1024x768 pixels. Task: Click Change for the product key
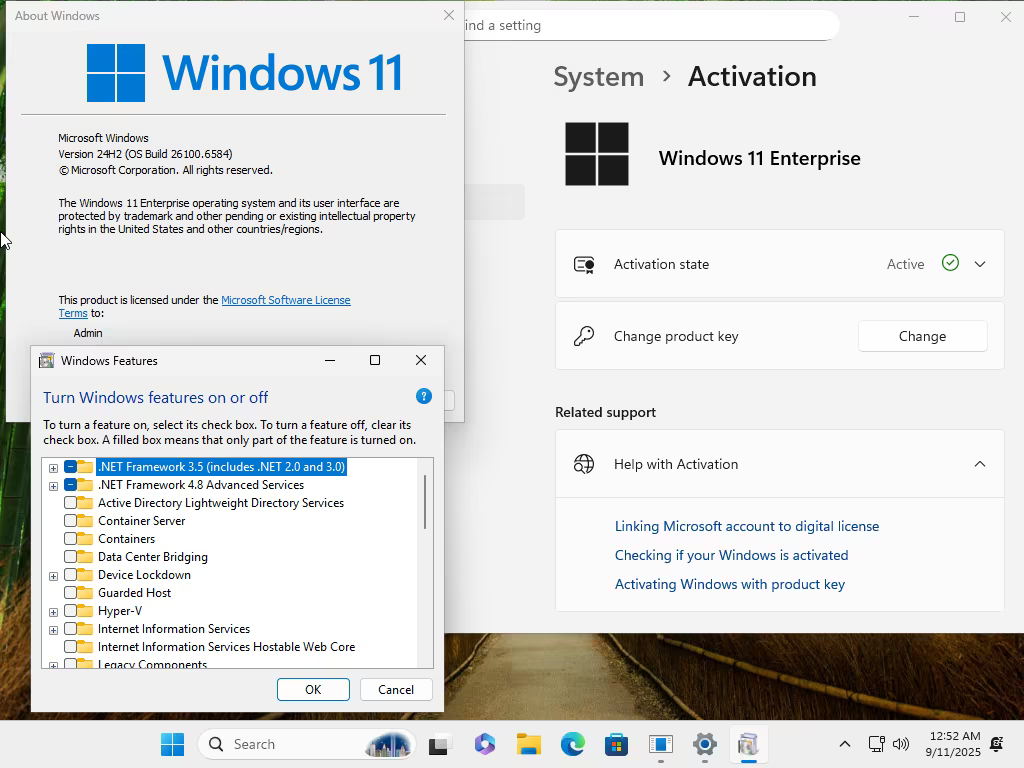922,336
